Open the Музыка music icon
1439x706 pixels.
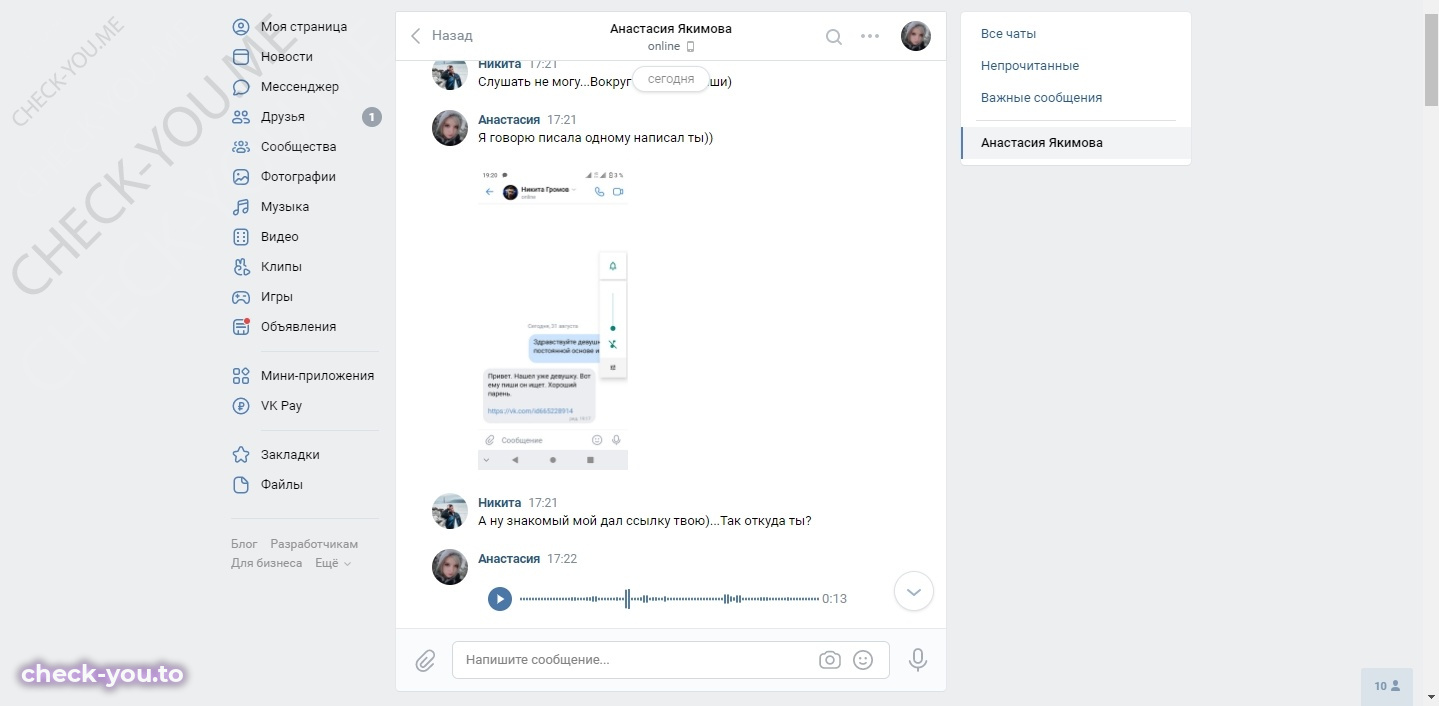(x=241, y=207)
